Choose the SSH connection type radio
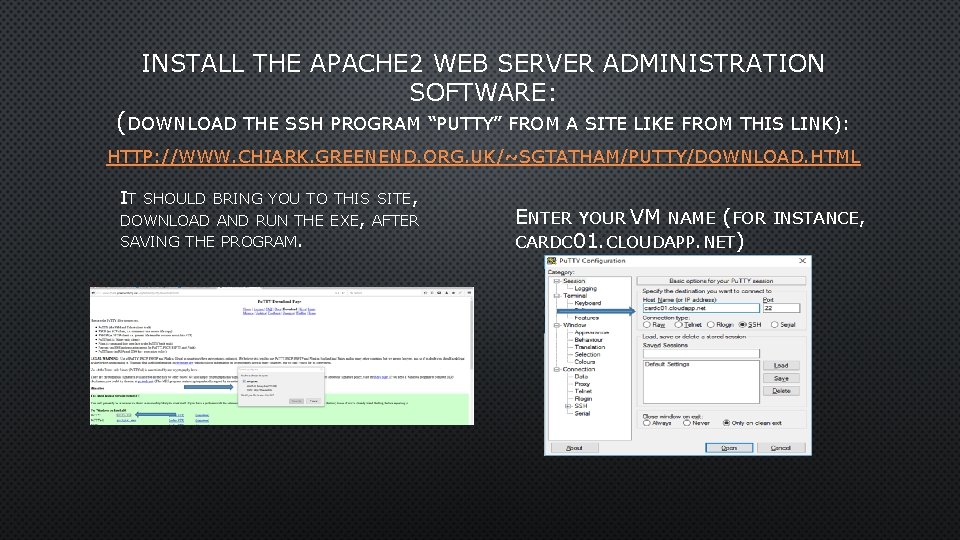Image resolution: width=960 pixels, height=540 pixels. tap(743, 324)
